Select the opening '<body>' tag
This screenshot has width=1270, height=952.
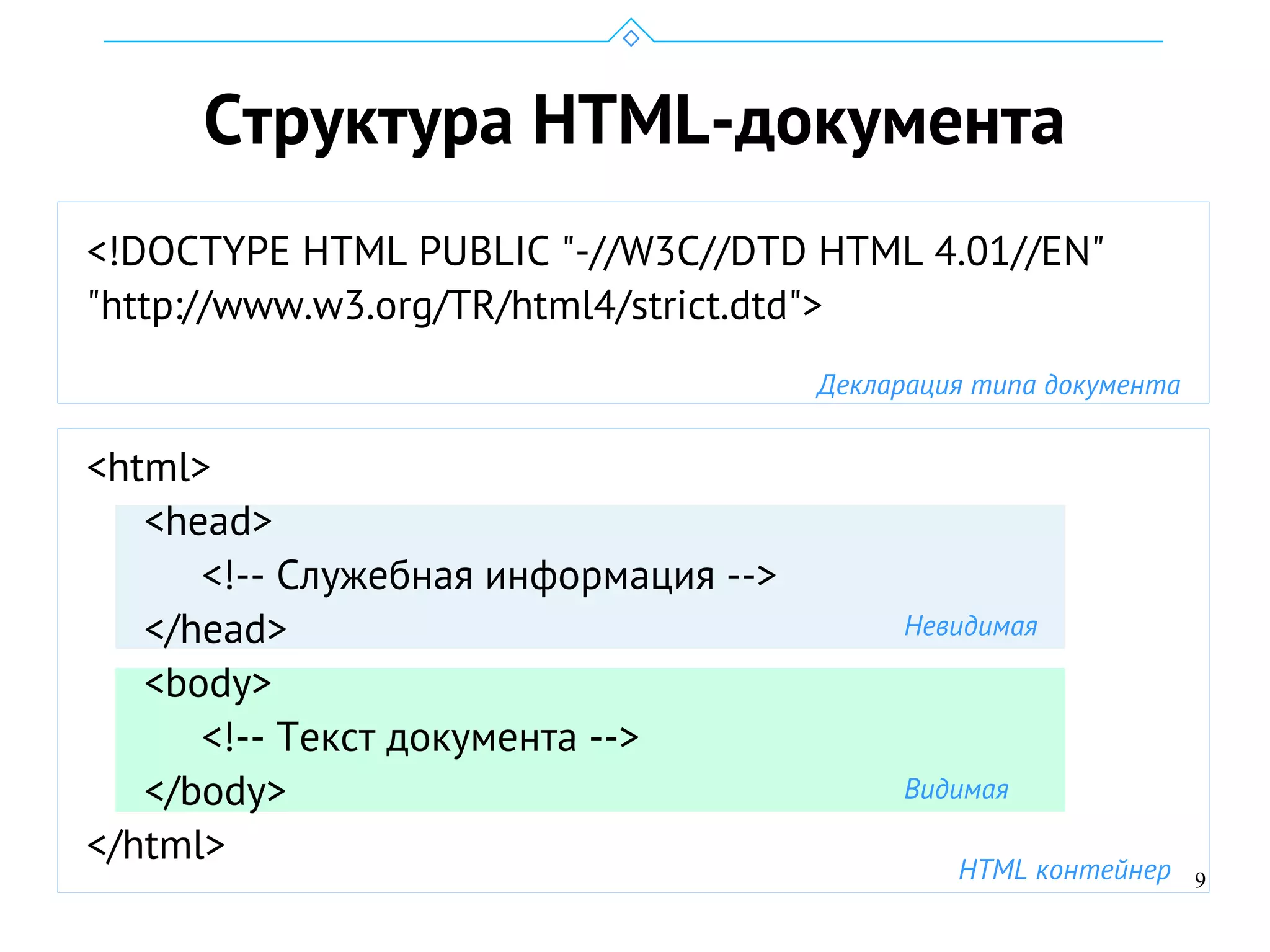click(208, 685)
